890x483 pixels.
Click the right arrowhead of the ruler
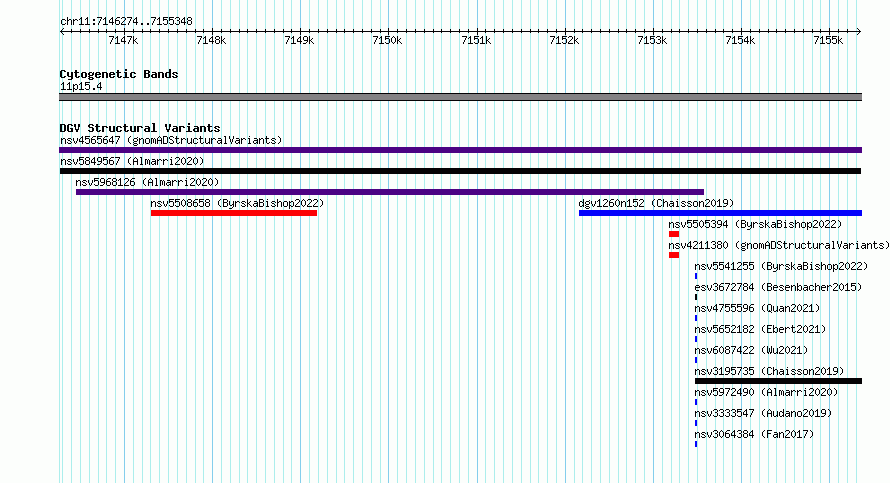[859, 31]
